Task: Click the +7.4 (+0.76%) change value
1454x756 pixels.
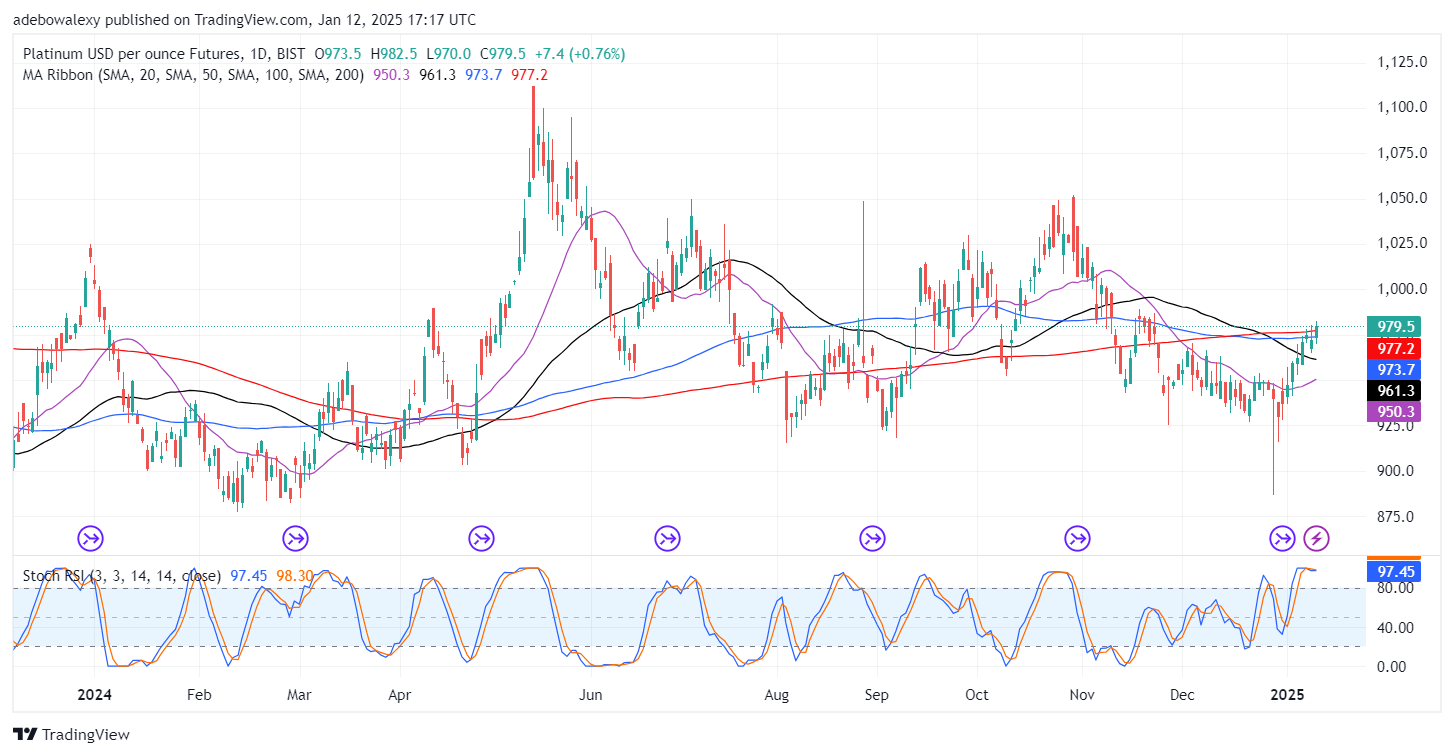Action: pyautogui.click(x=580, y=54)
